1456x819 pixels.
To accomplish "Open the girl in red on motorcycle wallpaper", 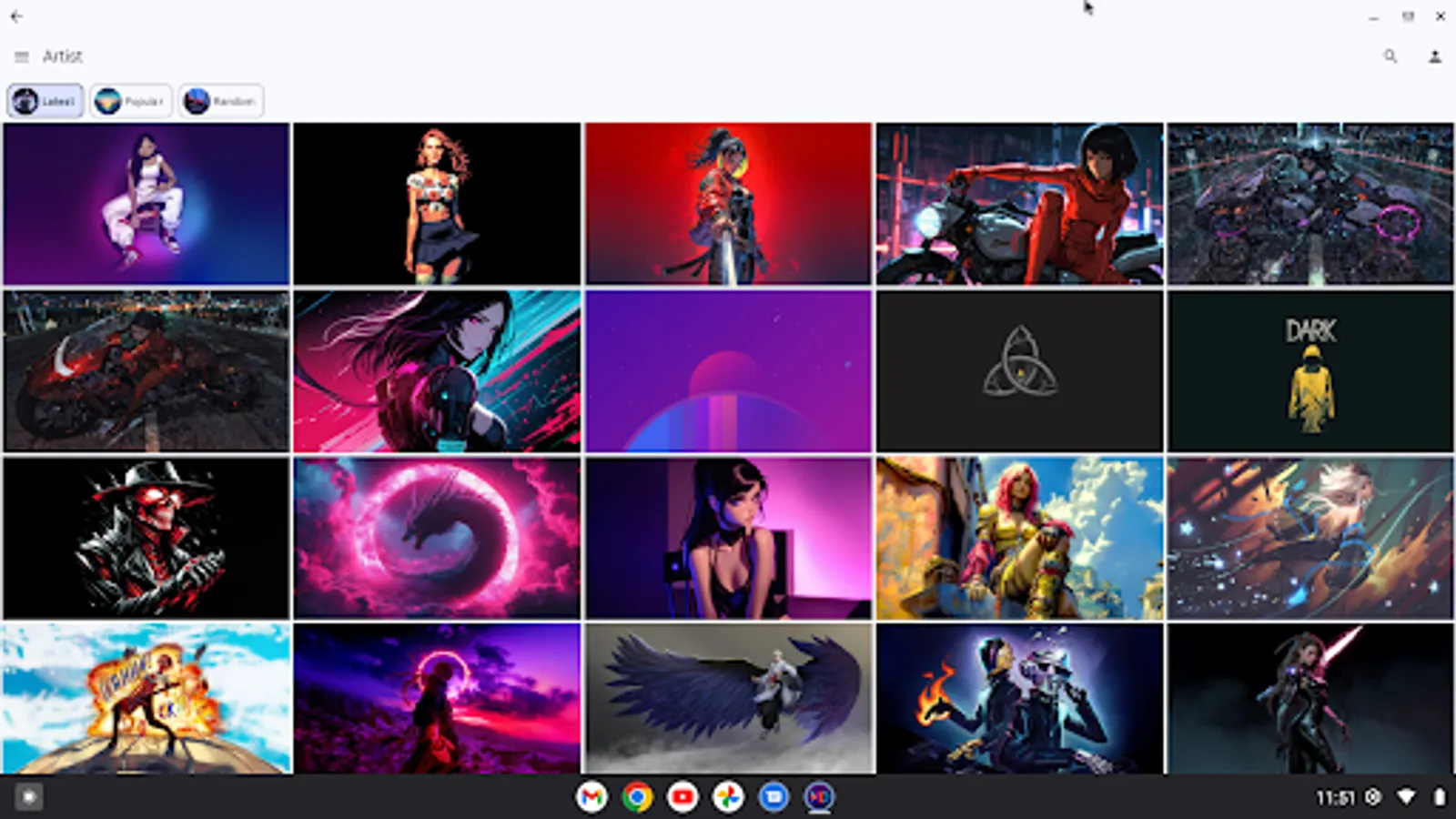I will pos(1019,204).
